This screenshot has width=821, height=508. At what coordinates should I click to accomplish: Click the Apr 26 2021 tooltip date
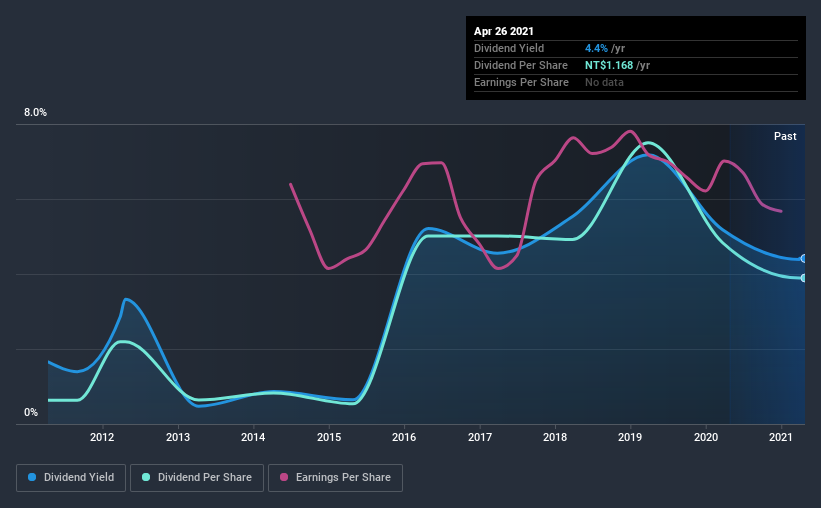click(x=504, y=31)
